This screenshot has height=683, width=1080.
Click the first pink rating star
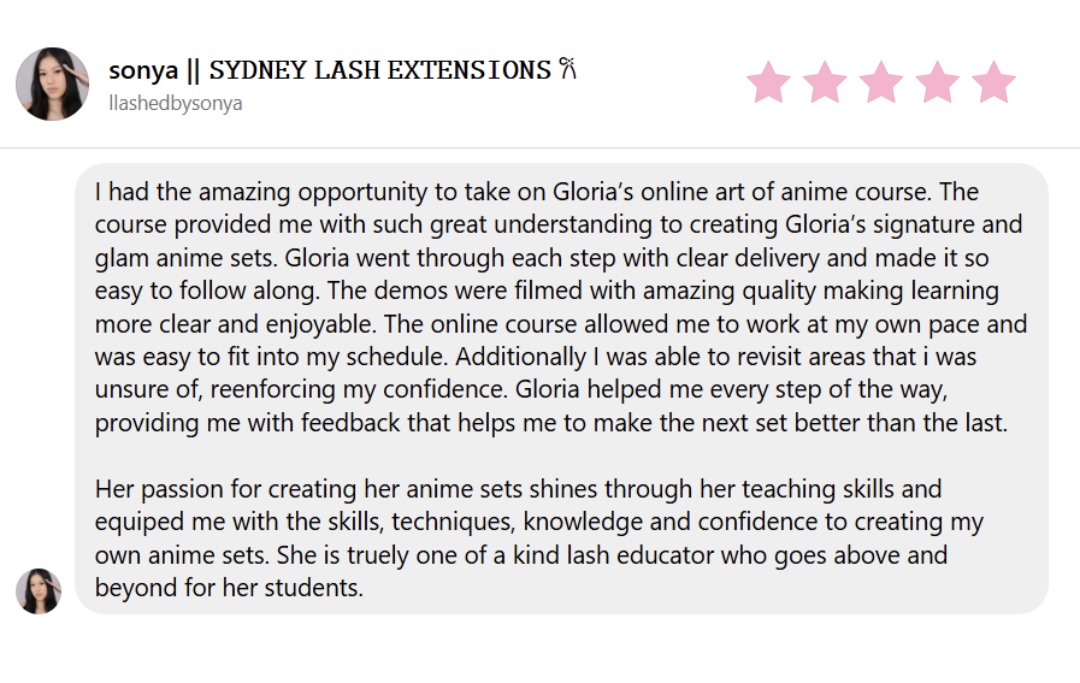769,83
